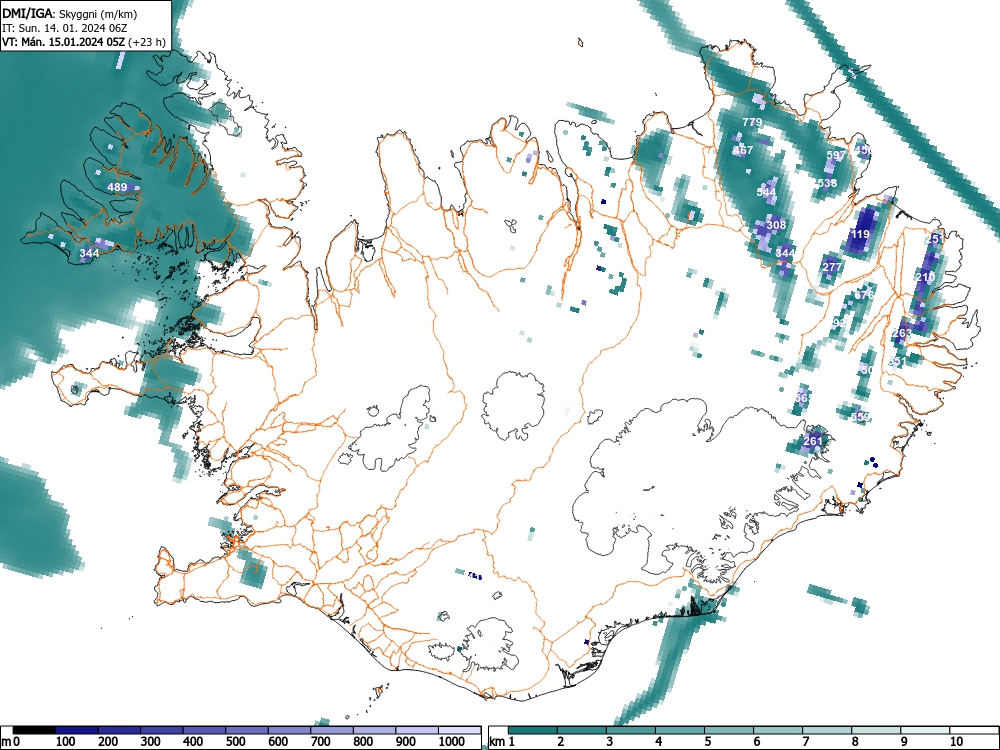
Task: Click the 5–6 km teal legend swatch
Action: [x=729, y=730]
